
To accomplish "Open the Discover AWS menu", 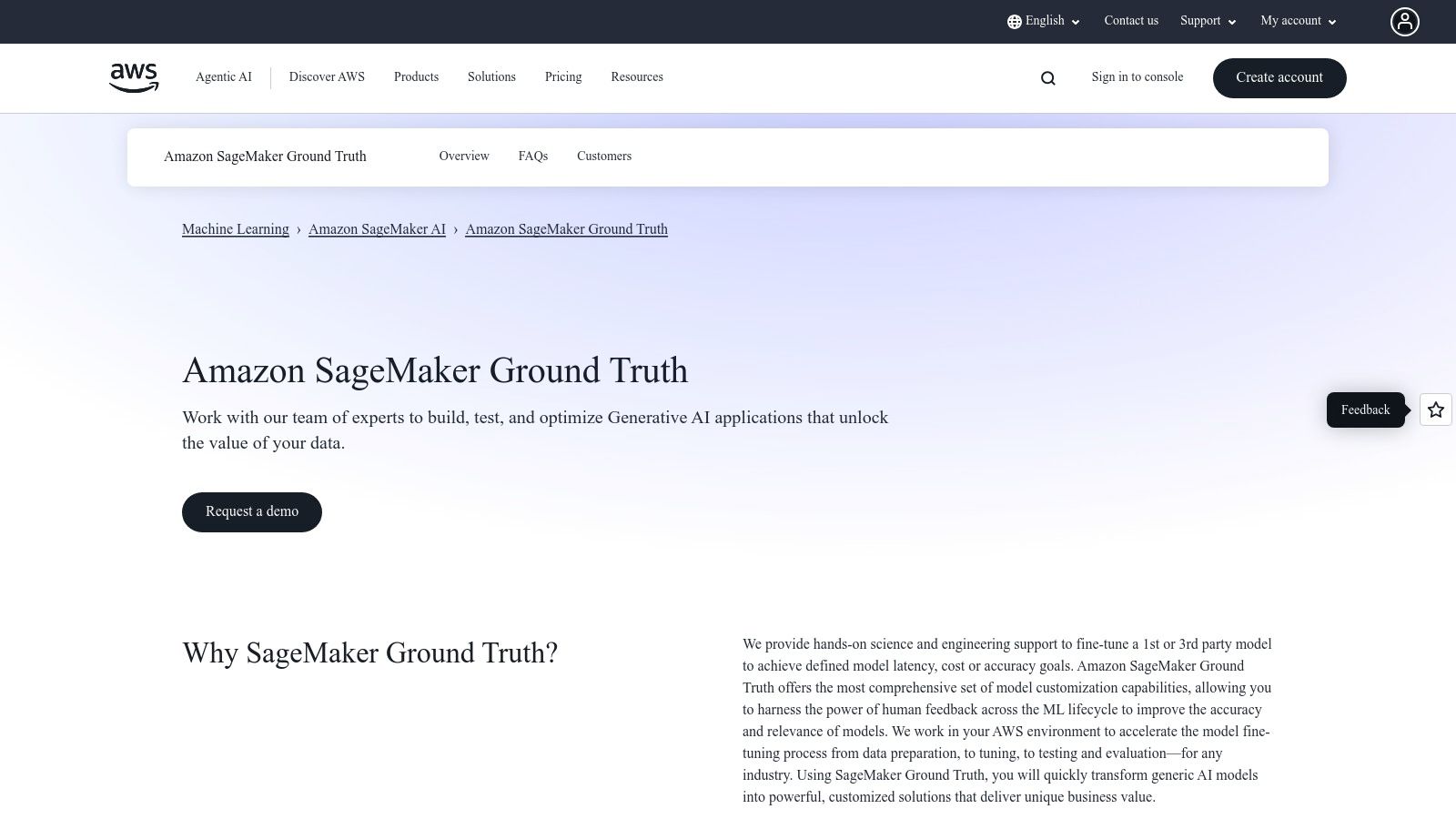I will [327, 77].
